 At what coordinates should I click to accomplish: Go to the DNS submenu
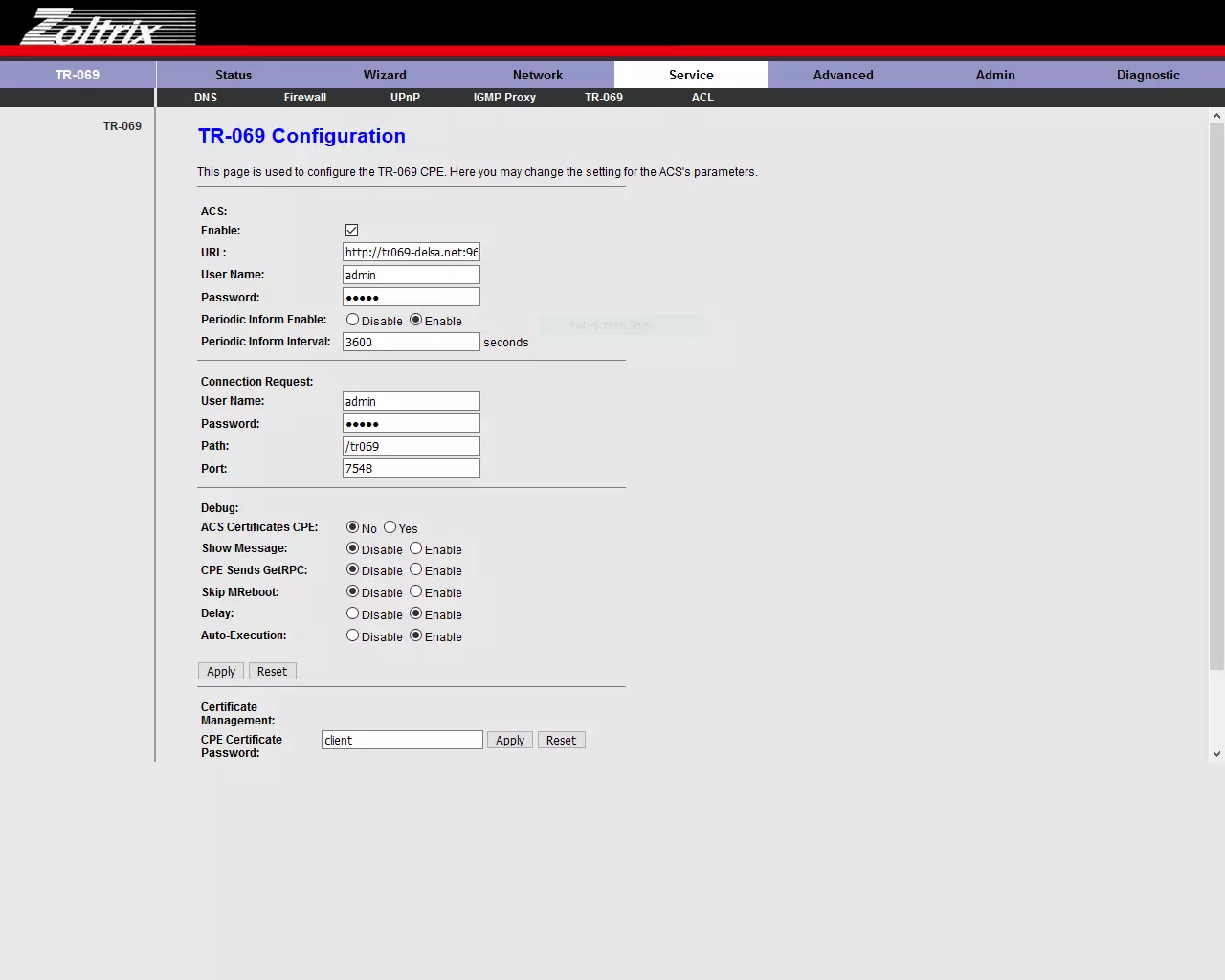point(206,98)
